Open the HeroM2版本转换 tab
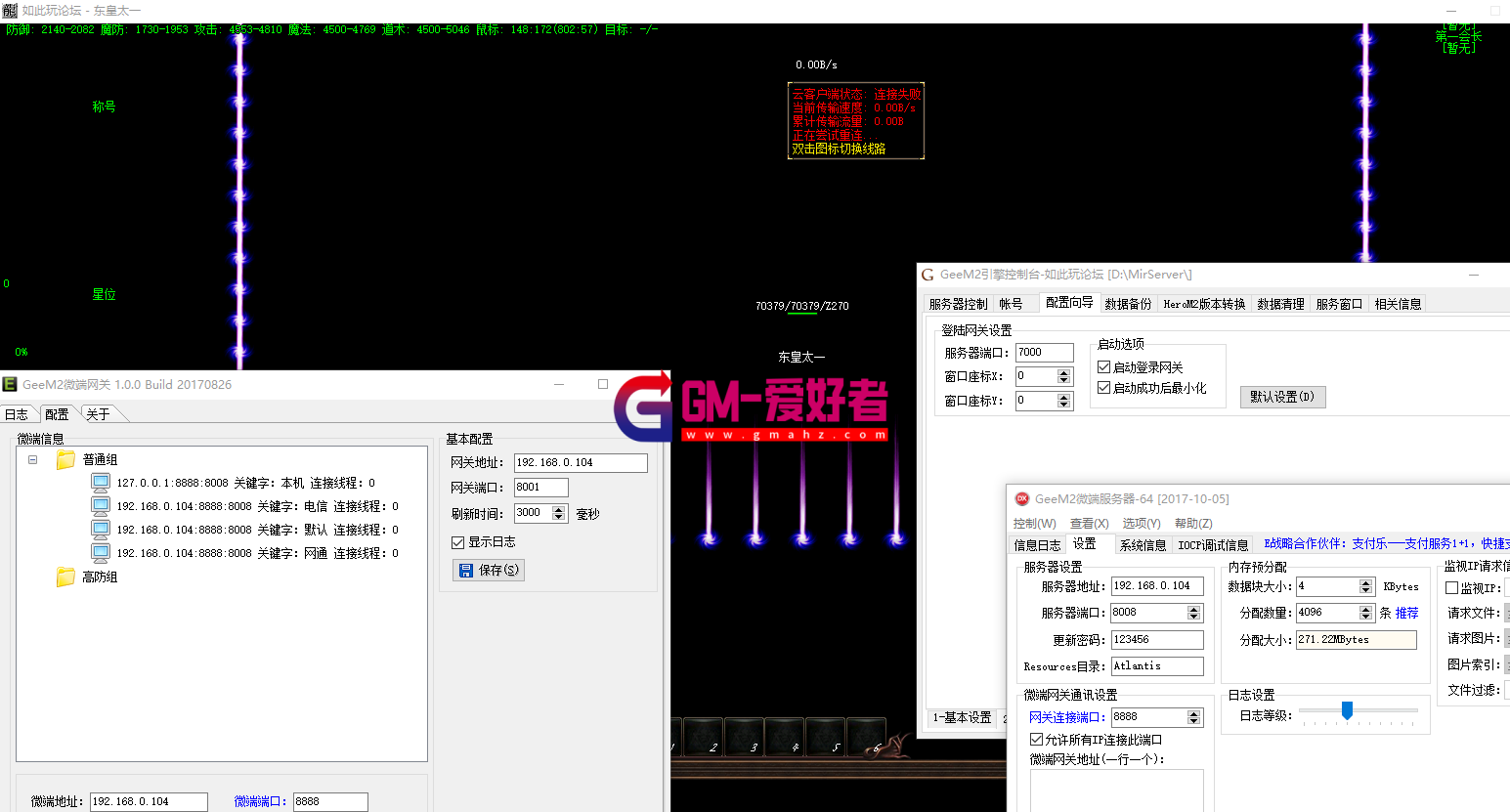The height and width of the screenshot is (812, 1510). pyautogui.click(x=1204, y=304)
